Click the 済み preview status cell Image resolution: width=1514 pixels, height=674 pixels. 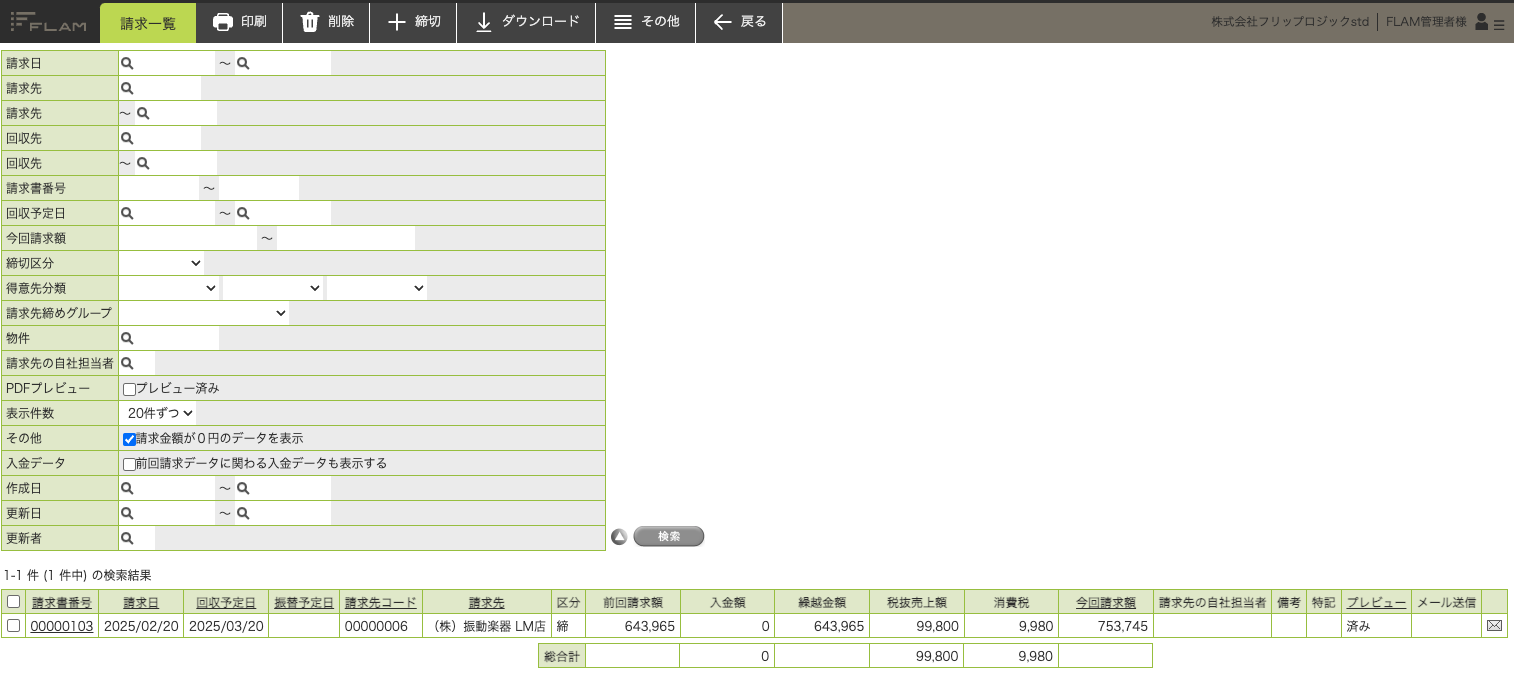click(1376, 626)
